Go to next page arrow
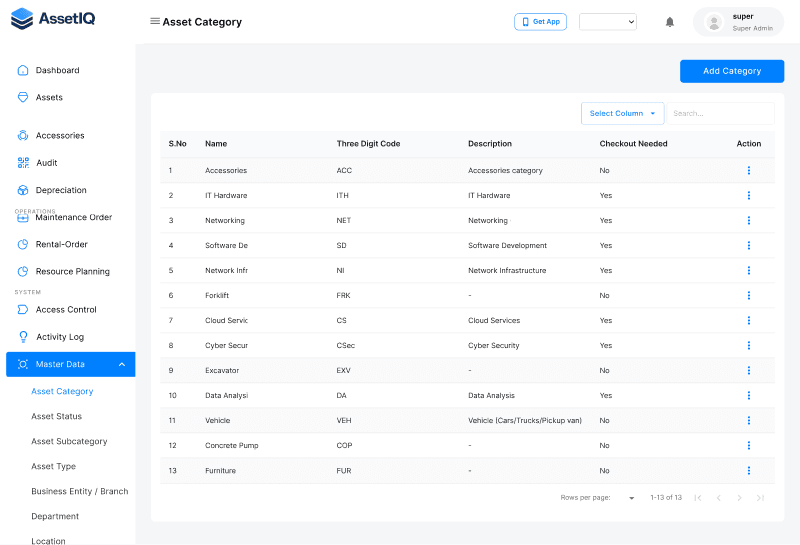The width and height of the screenshot is (800, 545). (x=739, y=498)
